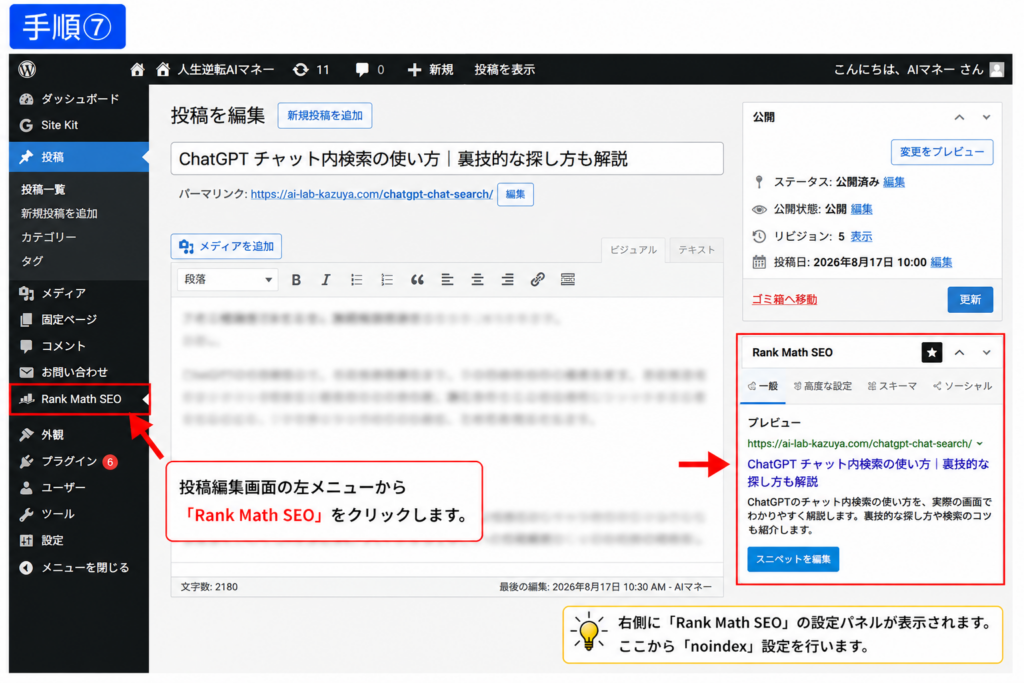Insert Read More tag

(x=568, y=279)
